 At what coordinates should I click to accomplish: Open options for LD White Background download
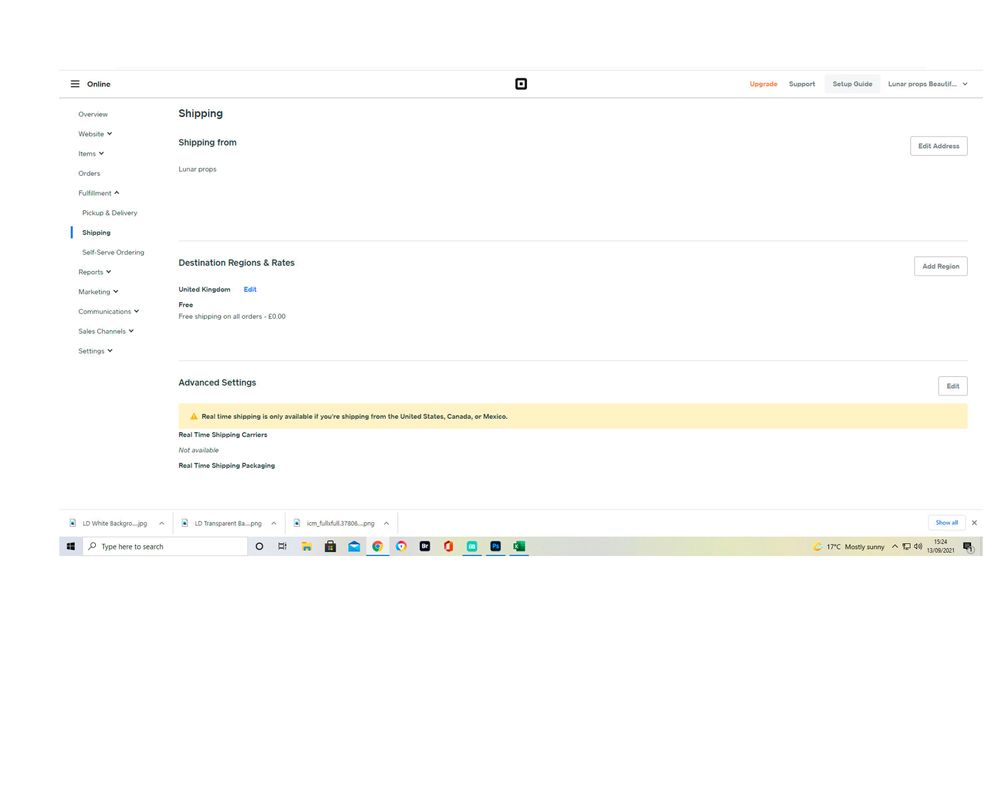(x=161, y=523)
